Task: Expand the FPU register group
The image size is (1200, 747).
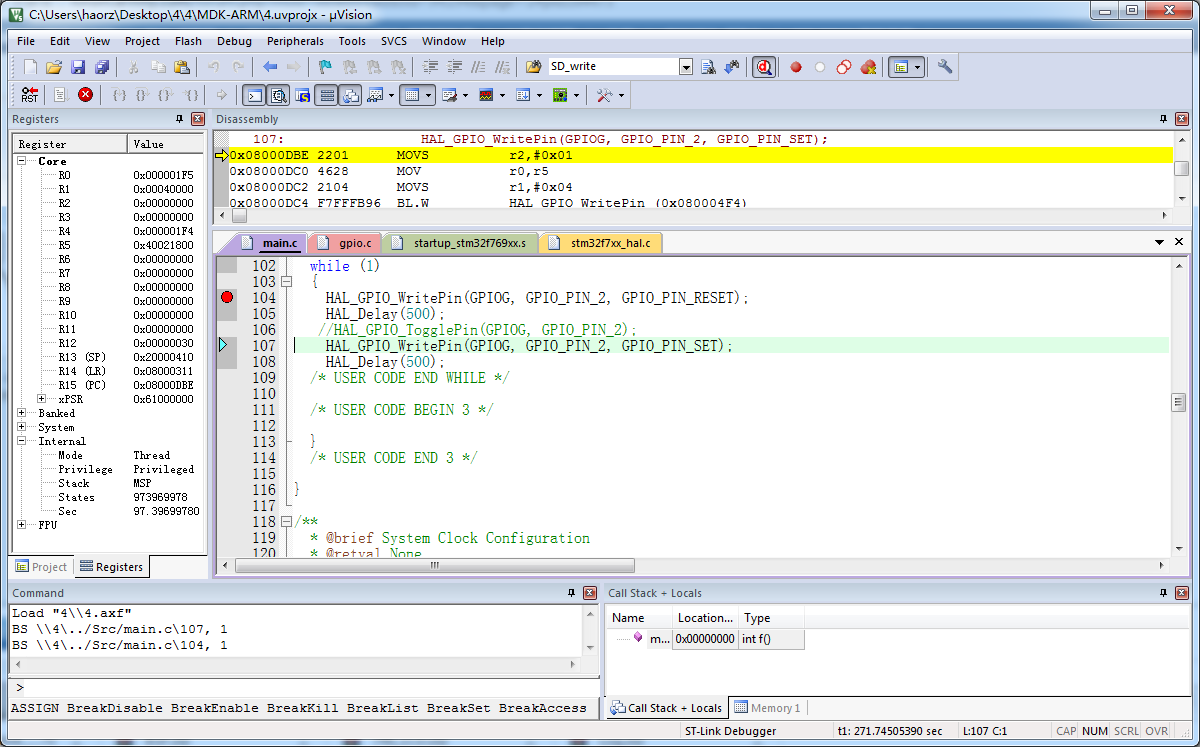Action: tap(22, 524)
